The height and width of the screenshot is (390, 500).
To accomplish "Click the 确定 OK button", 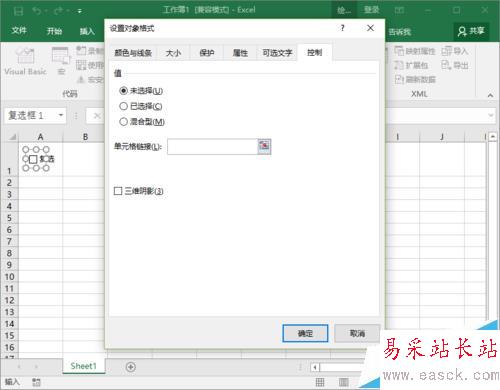I will tap(305, 333).
